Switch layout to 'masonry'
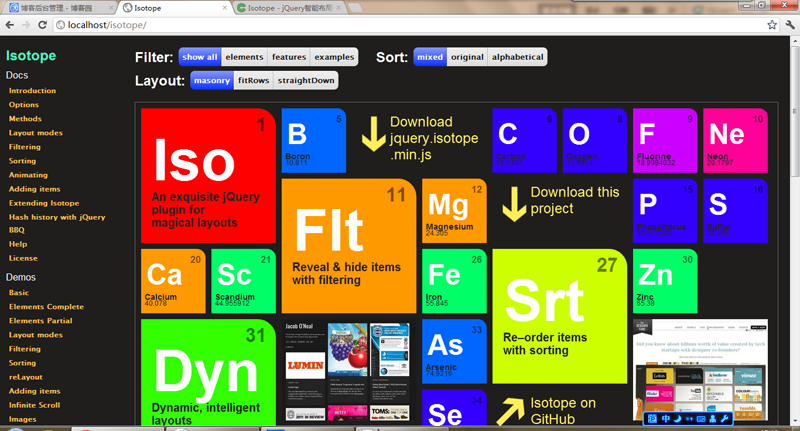This screenshot has height=431, width=800. tap(212, 81)
